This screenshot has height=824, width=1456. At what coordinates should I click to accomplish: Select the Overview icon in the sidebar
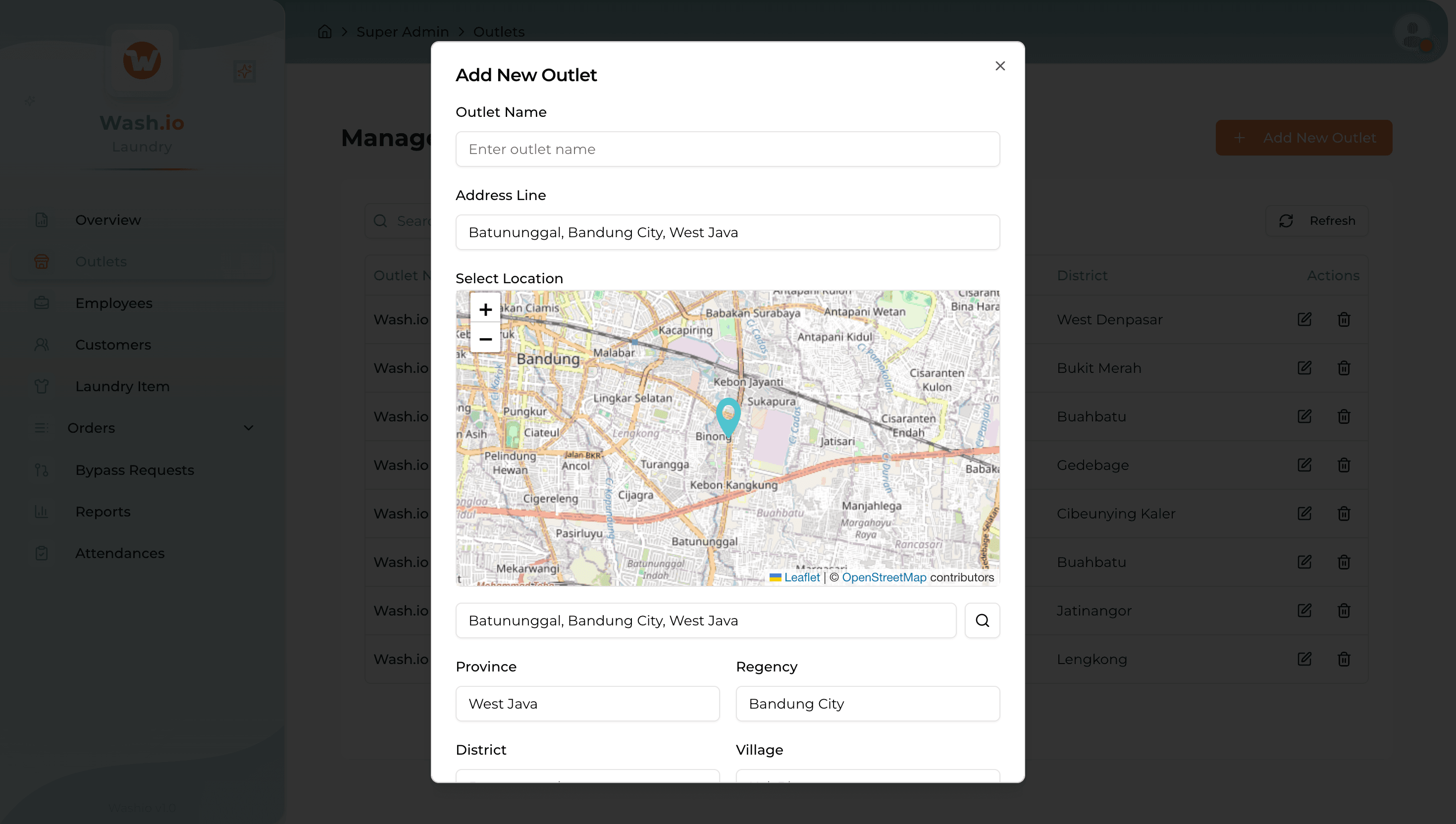(x=42, y=219)
